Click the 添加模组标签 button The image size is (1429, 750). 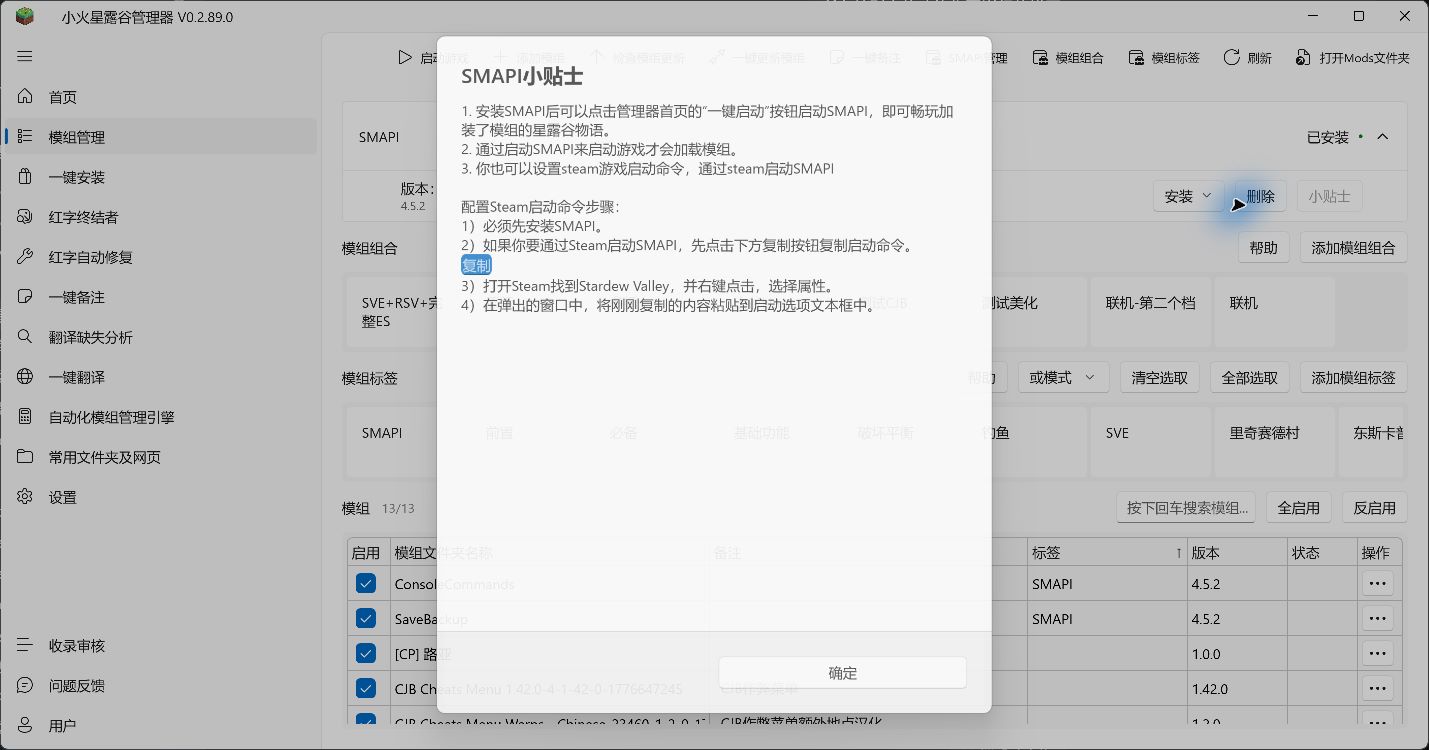(x=1353, y=378)
